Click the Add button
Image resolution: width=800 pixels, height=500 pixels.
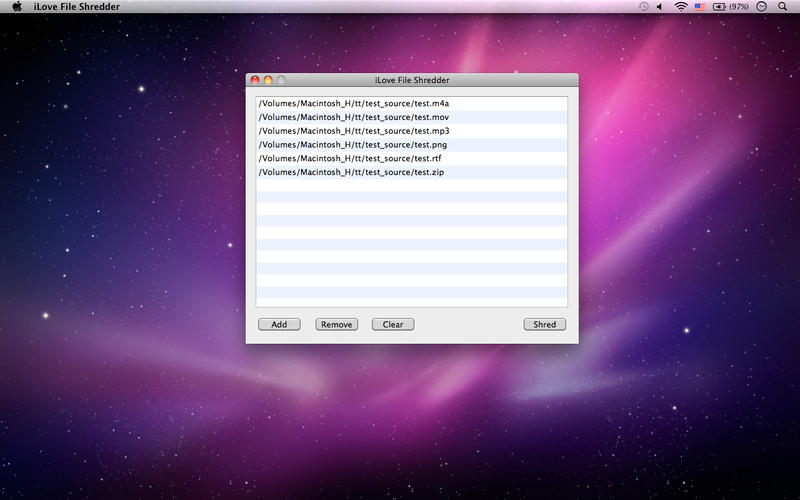coord(279,324)
